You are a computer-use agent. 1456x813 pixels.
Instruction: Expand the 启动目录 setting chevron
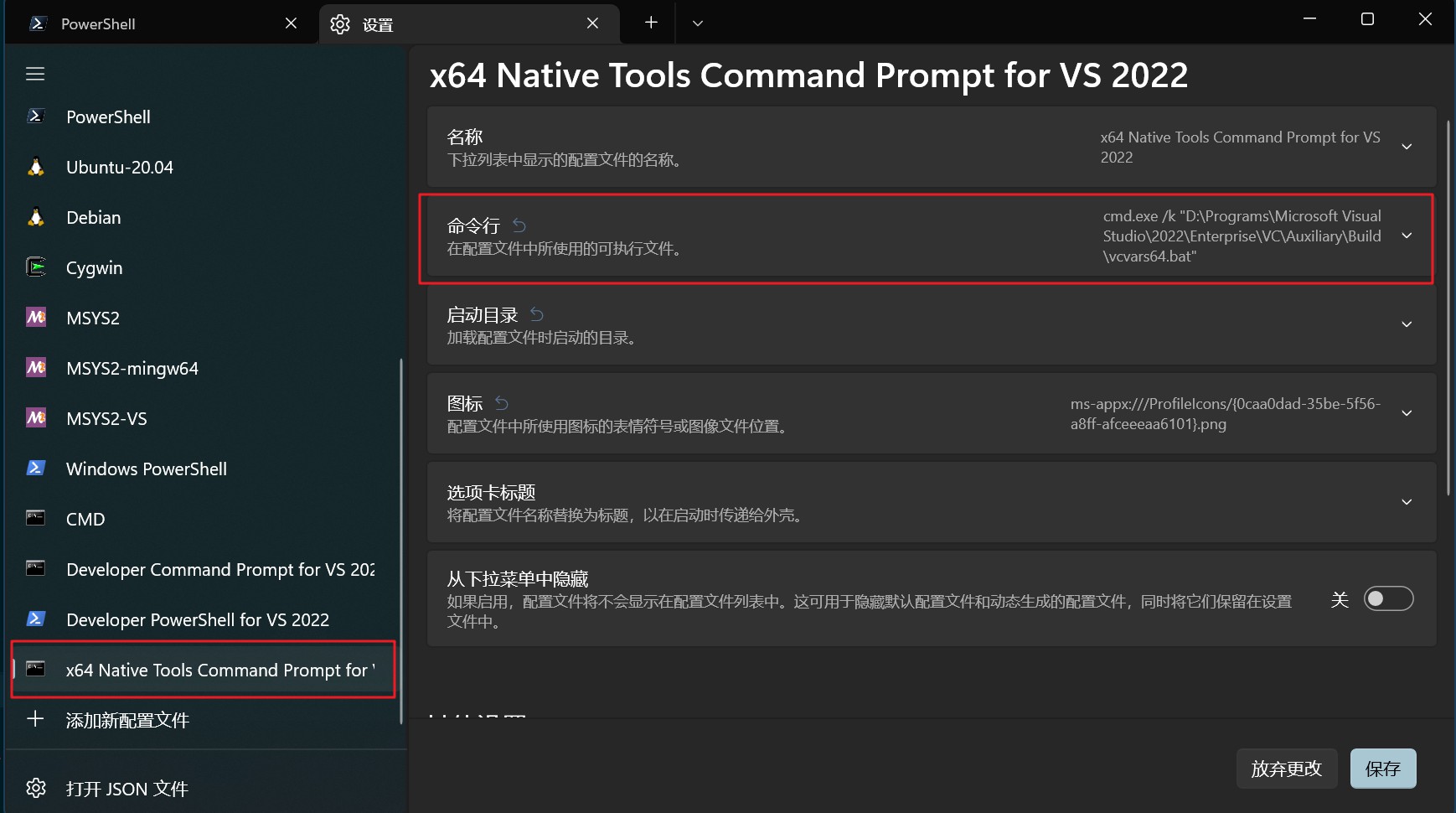[x=1407, y=324]
